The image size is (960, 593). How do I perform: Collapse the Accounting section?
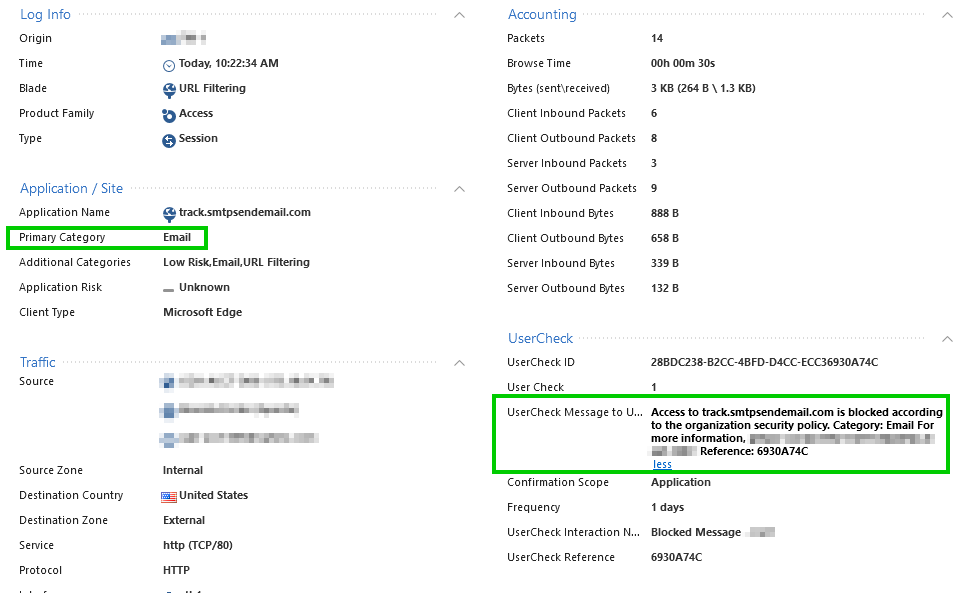(946, 14)
